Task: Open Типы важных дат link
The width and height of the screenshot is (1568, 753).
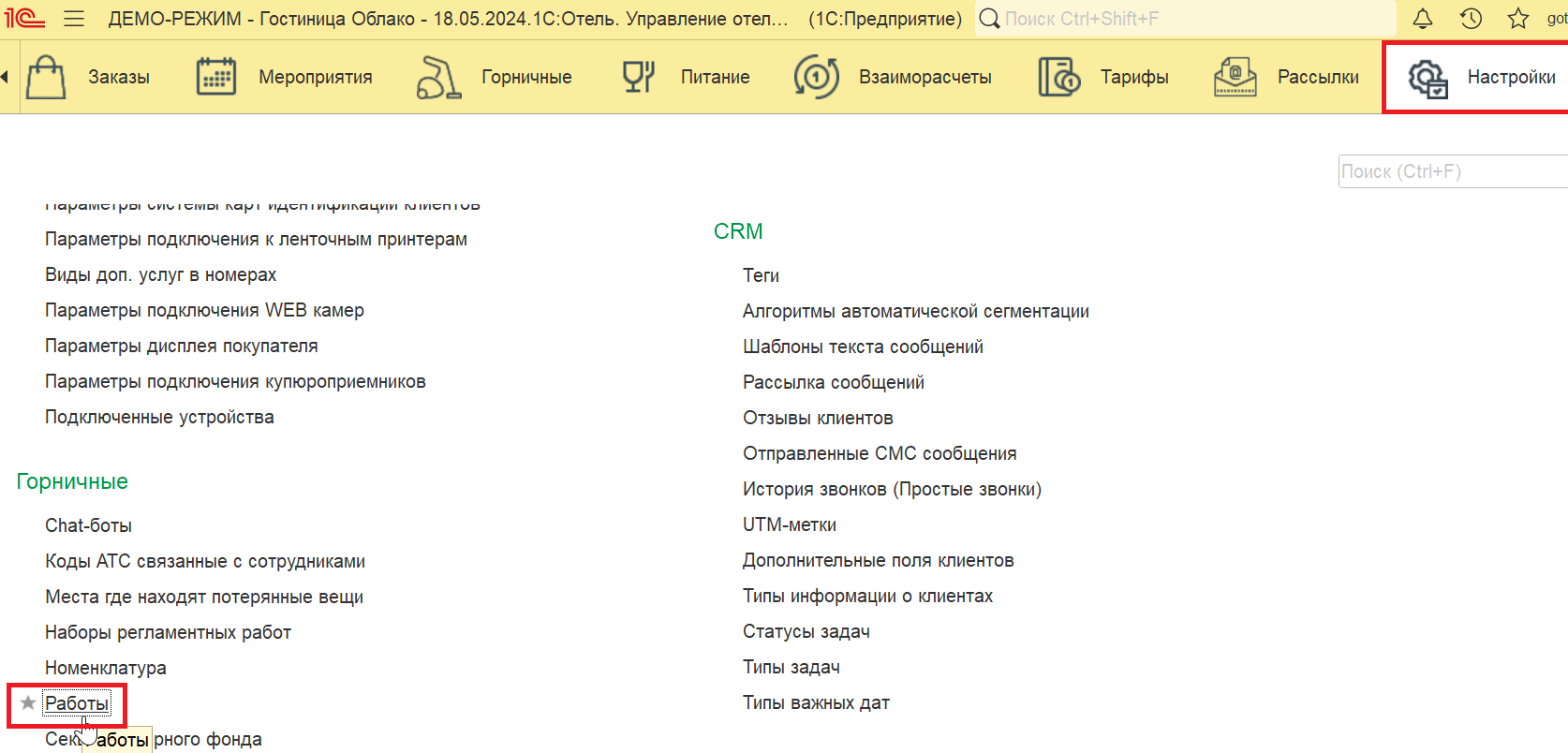Action: [816, 703]
